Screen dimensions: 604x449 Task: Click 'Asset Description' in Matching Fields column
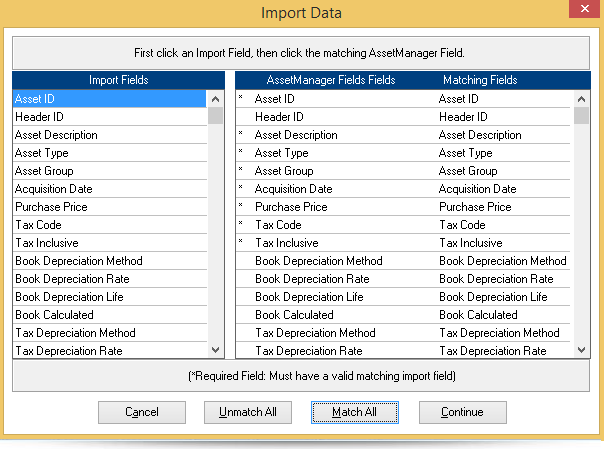click(x=480, y=135)
